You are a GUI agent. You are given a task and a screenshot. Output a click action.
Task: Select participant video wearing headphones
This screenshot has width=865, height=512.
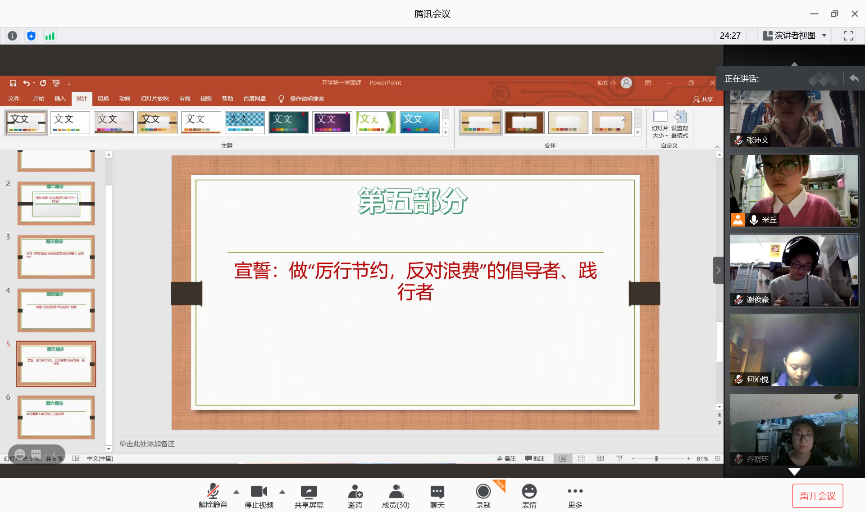click(794, 270)
